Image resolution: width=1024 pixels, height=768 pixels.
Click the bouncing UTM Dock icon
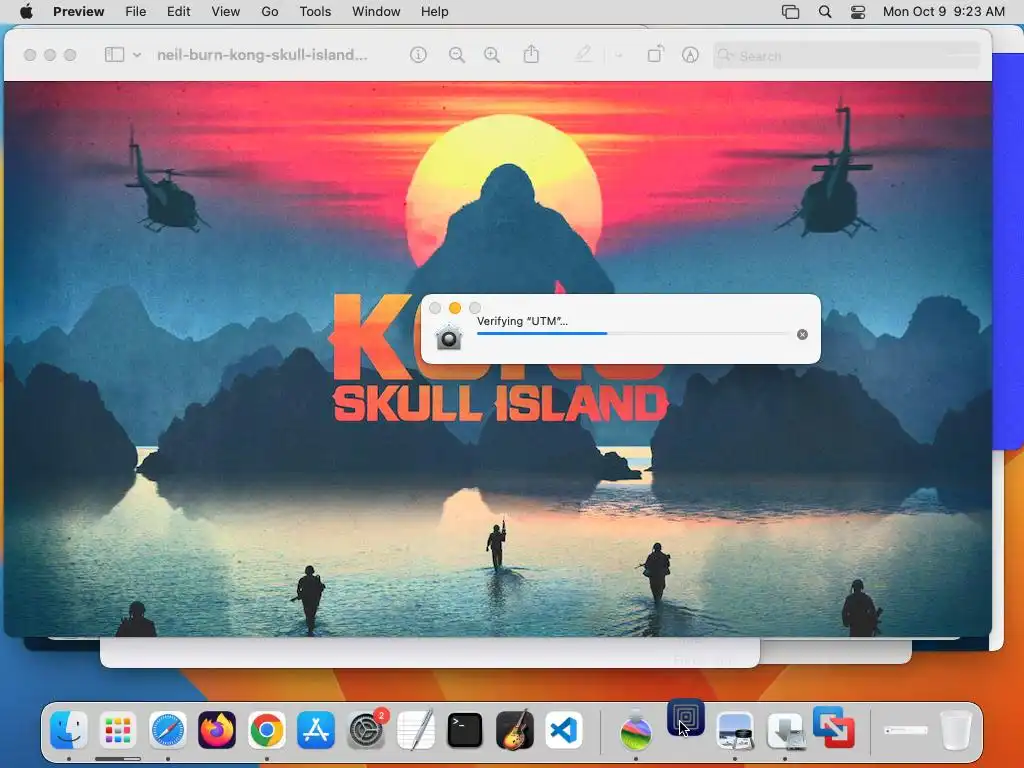click(x=686, y=717)
